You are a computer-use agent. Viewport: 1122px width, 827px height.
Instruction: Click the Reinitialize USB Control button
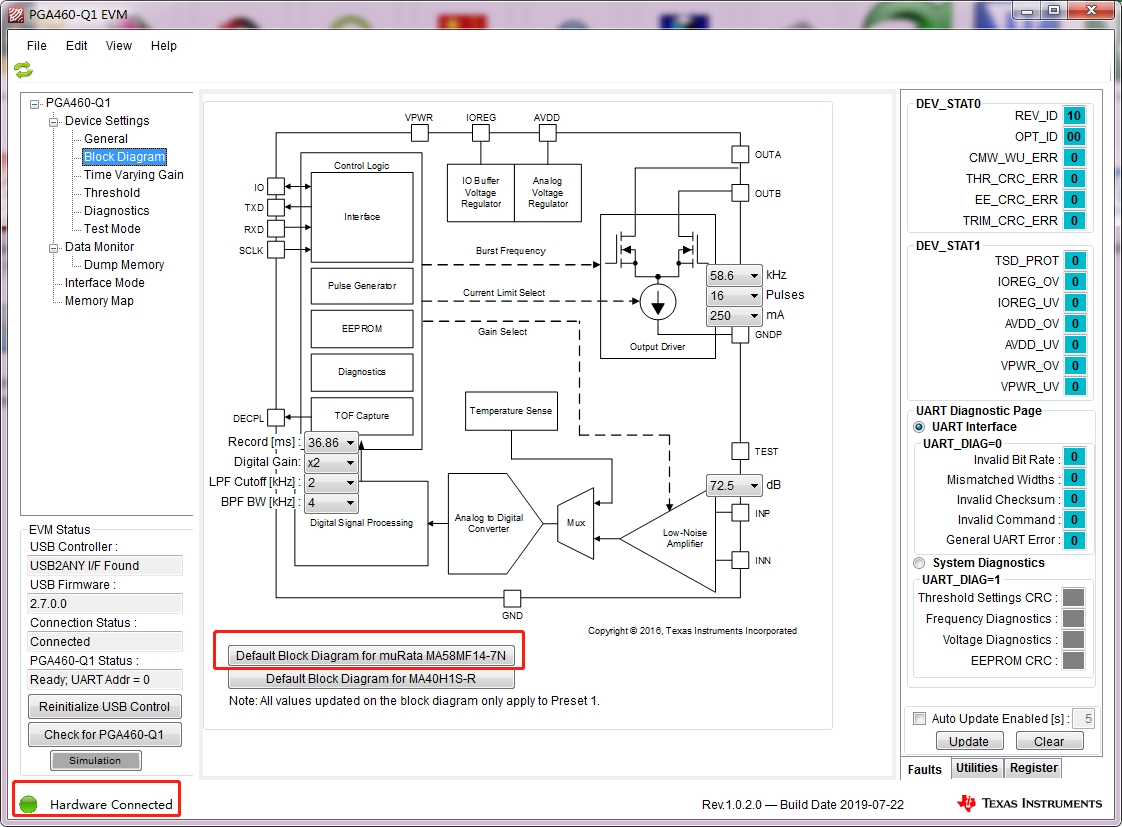point(104,706)
